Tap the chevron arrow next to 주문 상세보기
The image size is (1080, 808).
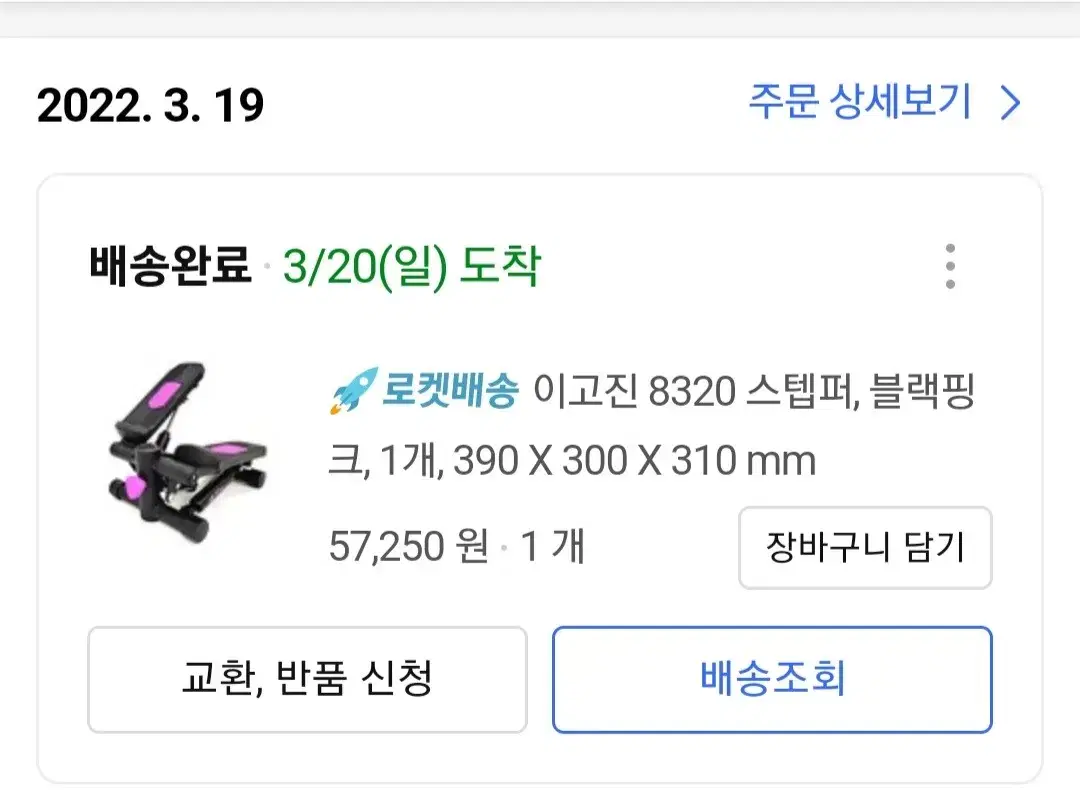(x=1010, y=103)
